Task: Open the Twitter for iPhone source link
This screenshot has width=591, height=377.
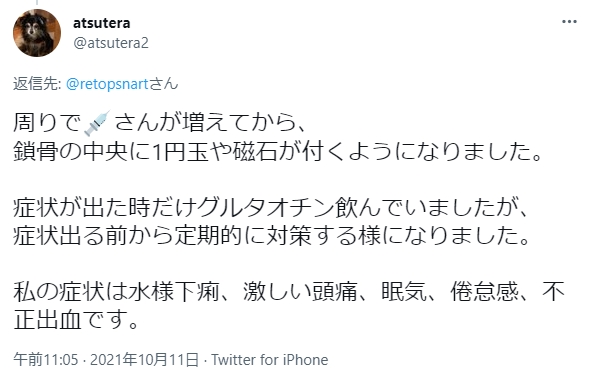Action: pos(269,360)
